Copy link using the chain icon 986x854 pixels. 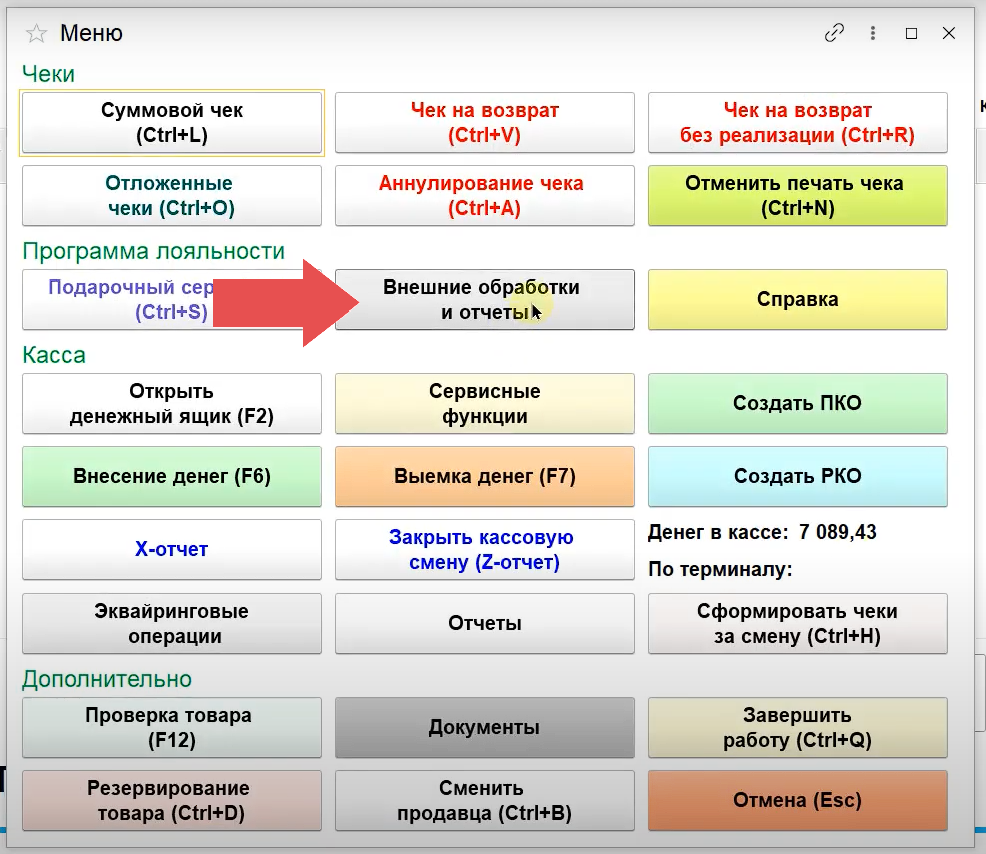pyautogui.click(x=834, y=33)
